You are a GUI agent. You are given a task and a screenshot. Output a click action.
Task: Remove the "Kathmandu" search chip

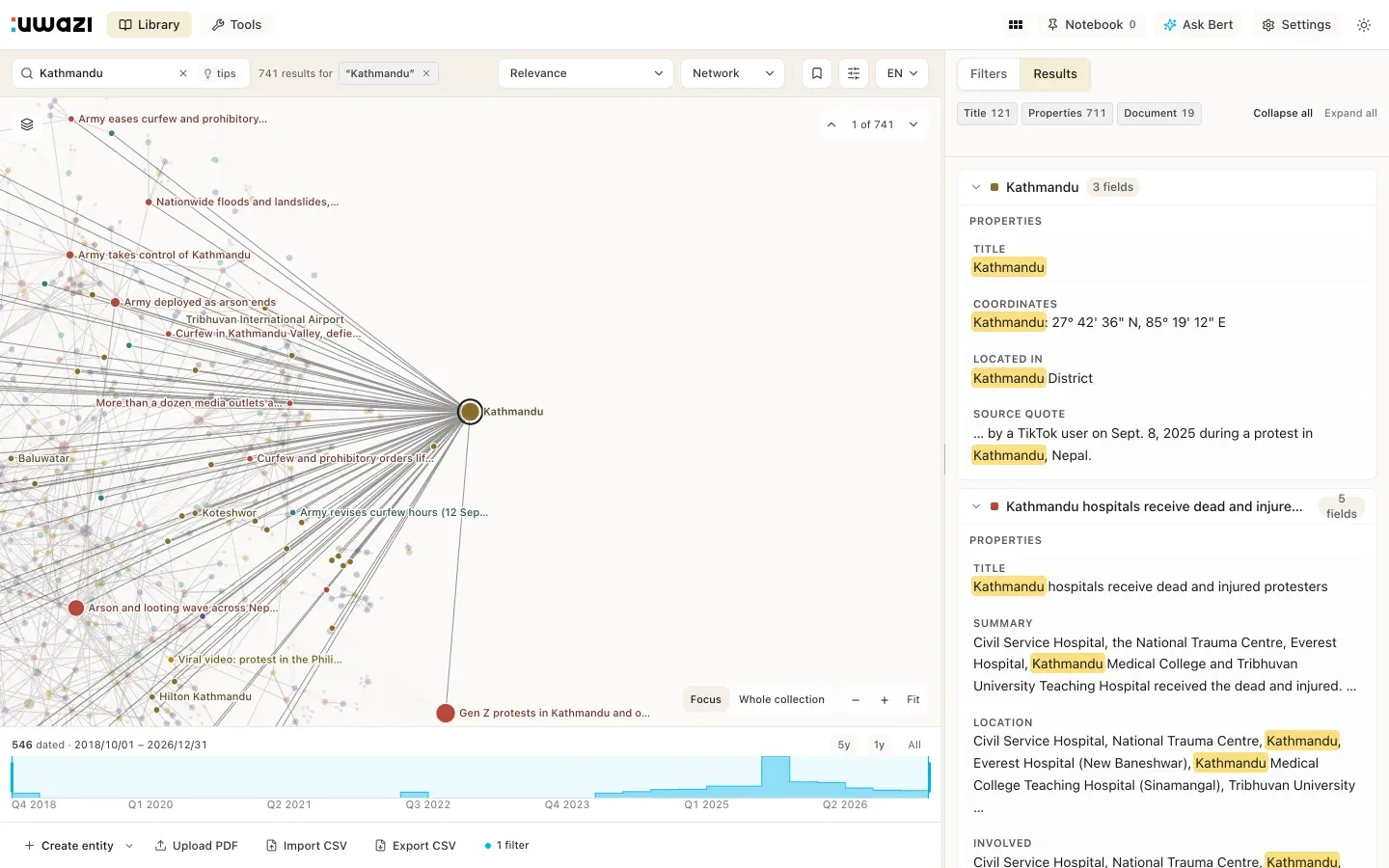coord(426,73)
